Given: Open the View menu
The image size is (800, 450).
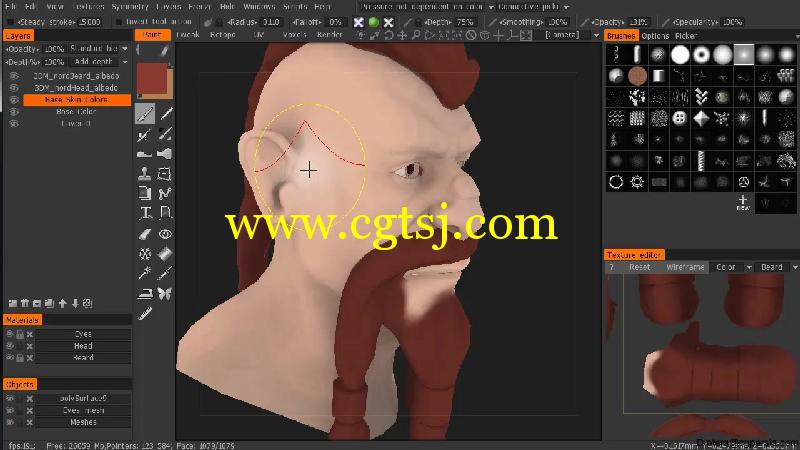Looking at the screenshot, I should (x=55, y=7).
